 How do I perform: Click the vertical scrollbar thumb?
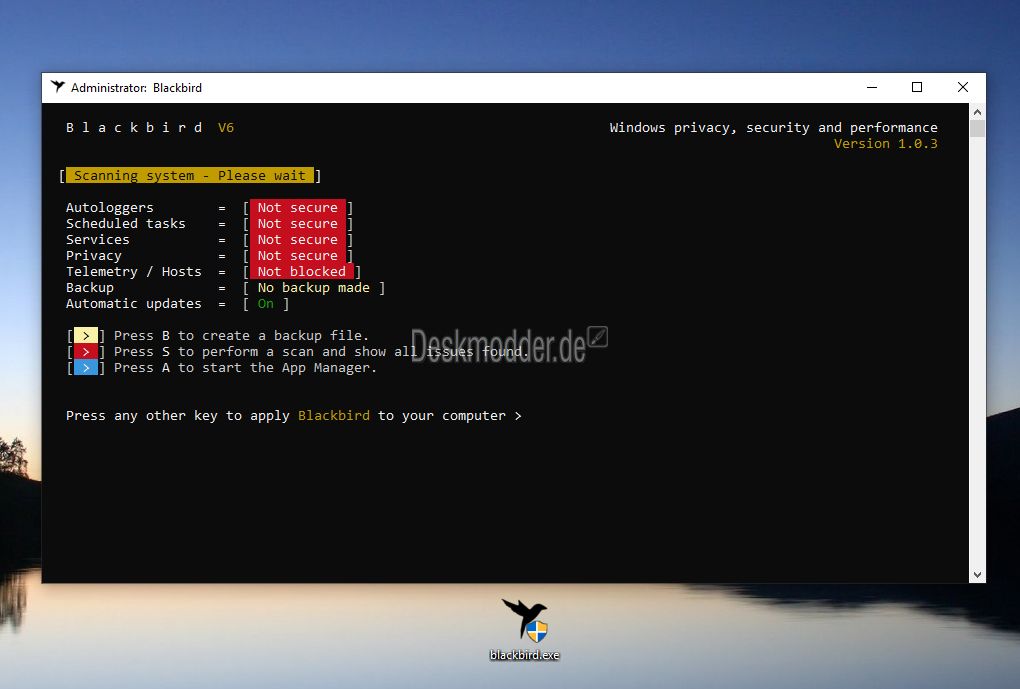click(977, 128)
